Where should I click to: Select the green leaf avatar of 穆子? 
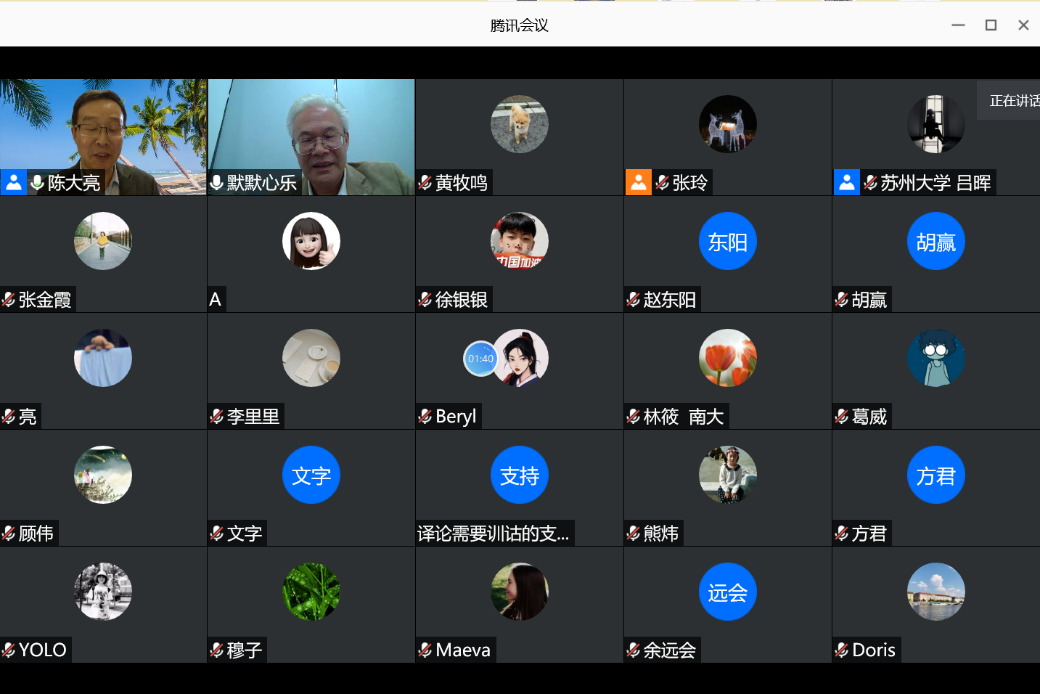(x=311, y=592)
